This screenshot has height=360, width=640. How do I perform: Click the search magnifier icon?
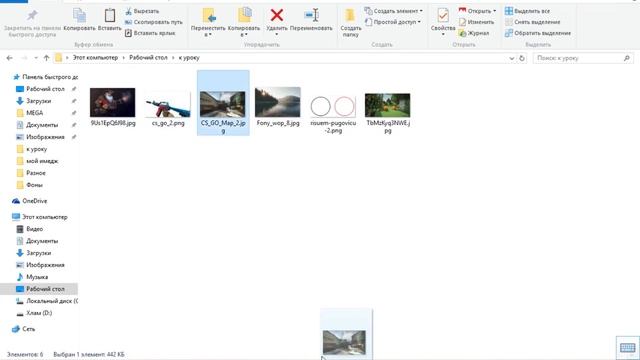(x=627, y=58)
